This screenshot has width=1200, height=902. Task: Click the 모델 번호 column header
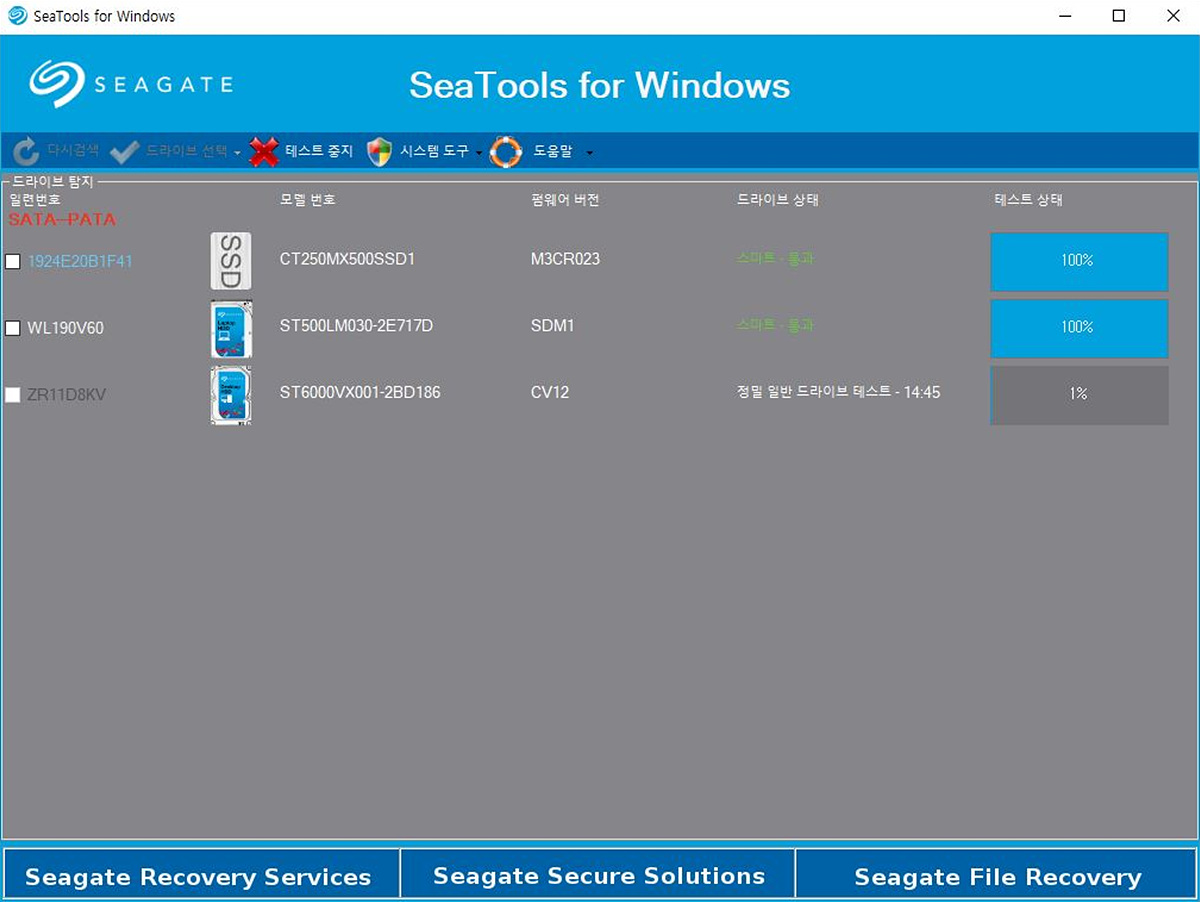tap(308, 200)
